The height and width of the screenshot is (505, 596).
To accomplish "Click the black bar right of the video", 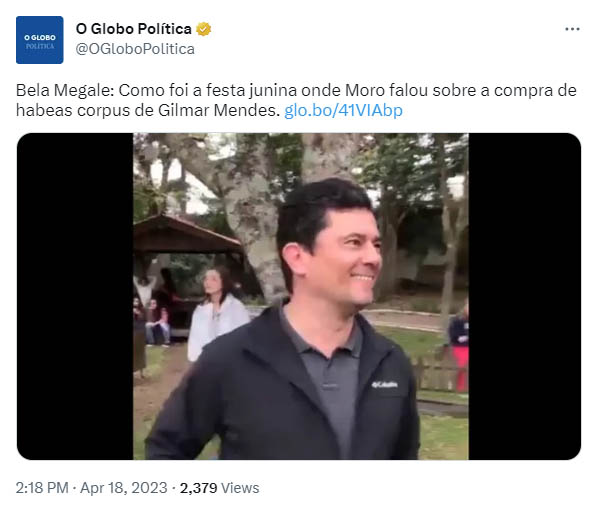I will tap(525, 296).
